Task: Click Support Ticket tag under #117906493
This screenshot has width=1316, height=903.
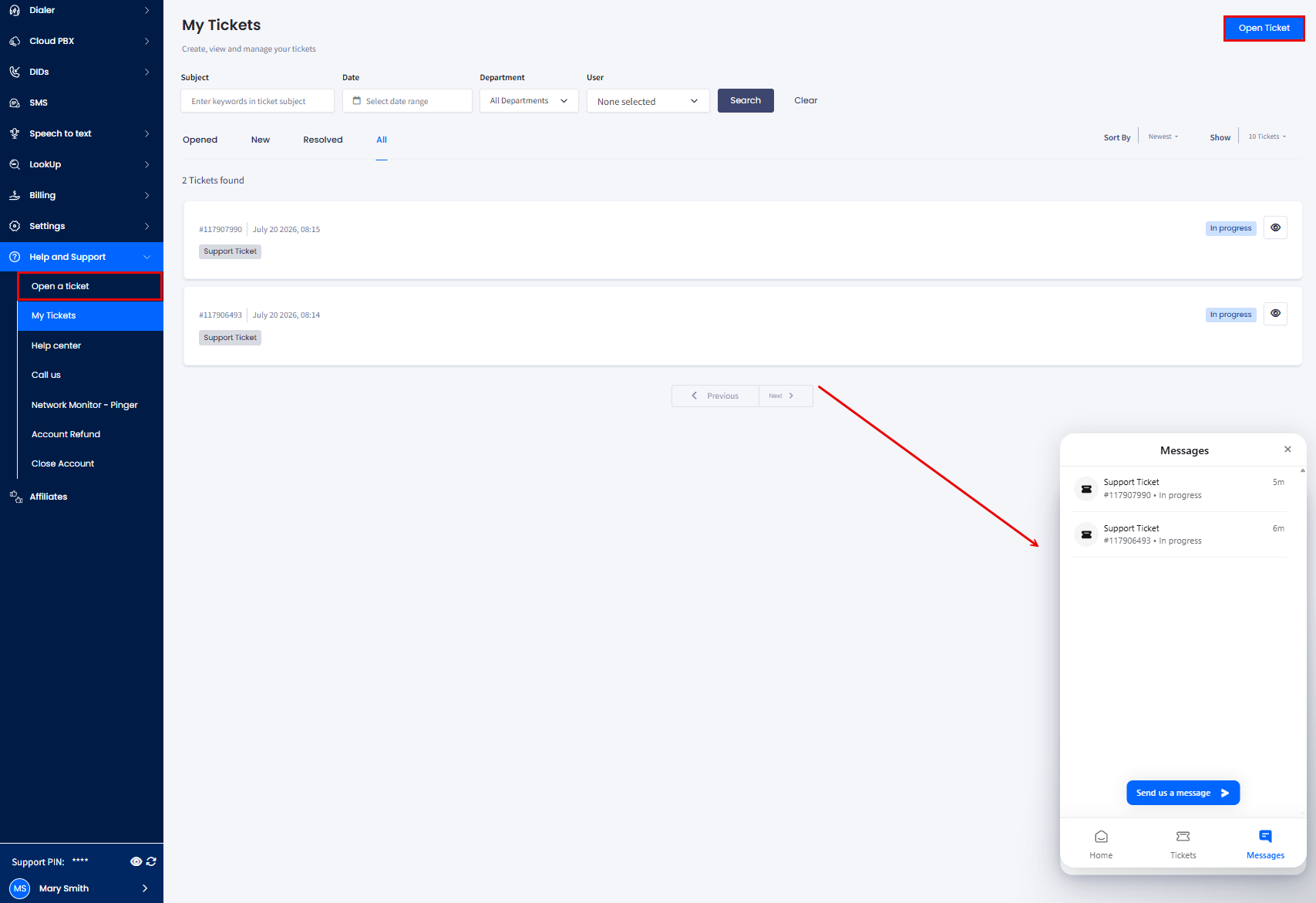Action: pyautogui.click(x=230, y=338)
